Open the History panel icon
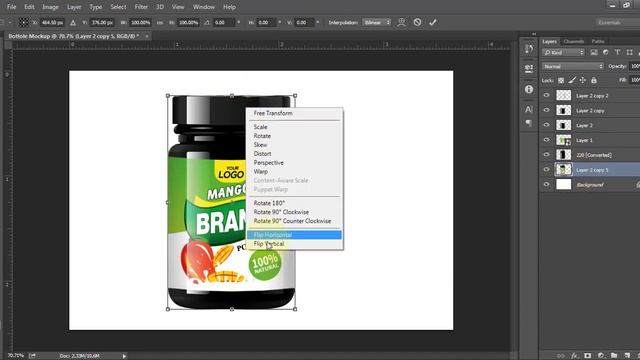 [x=529, y=49]
